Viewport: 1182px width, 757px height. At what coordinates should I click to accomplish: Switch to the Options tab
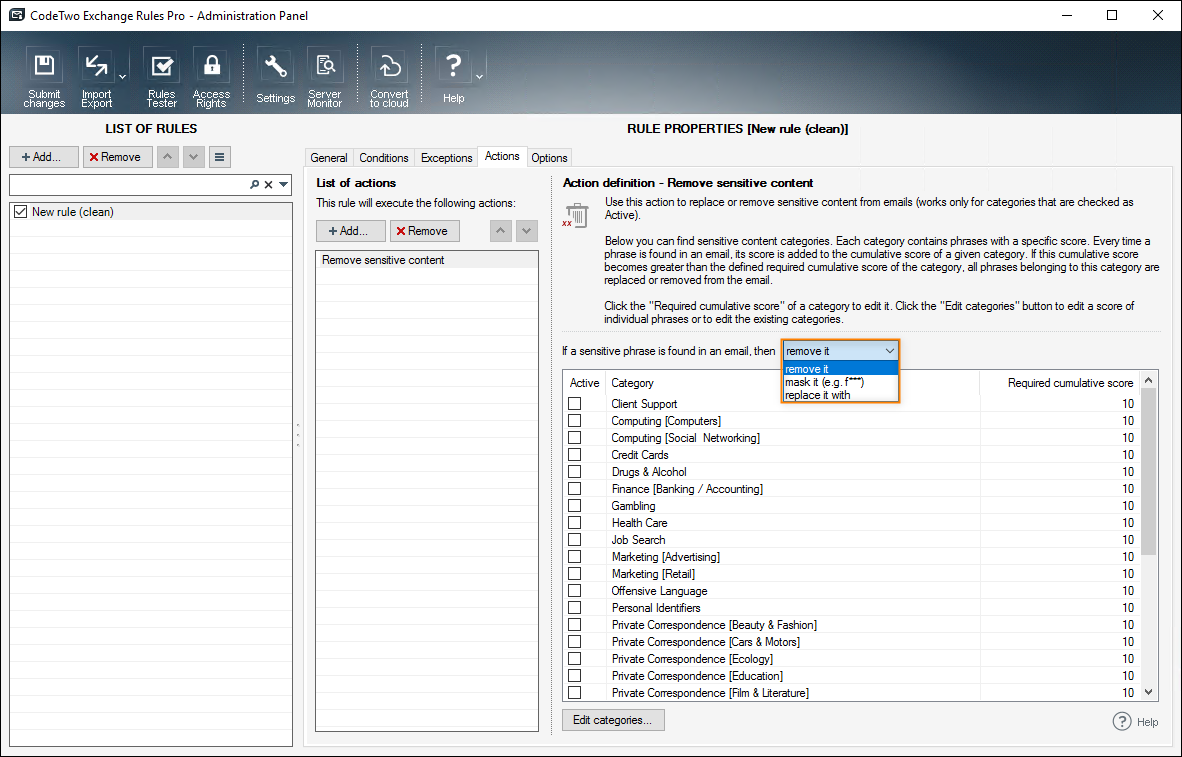tap(549, 158)
